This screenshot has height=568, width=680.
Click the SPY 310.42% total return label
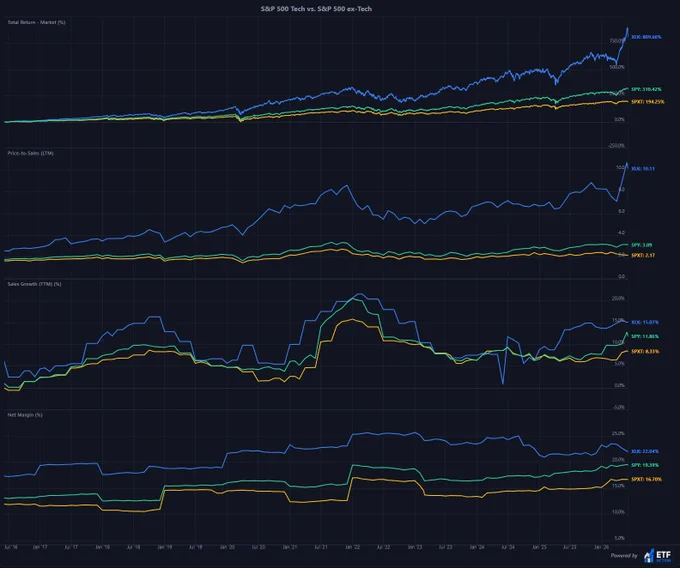coord(646,89)
